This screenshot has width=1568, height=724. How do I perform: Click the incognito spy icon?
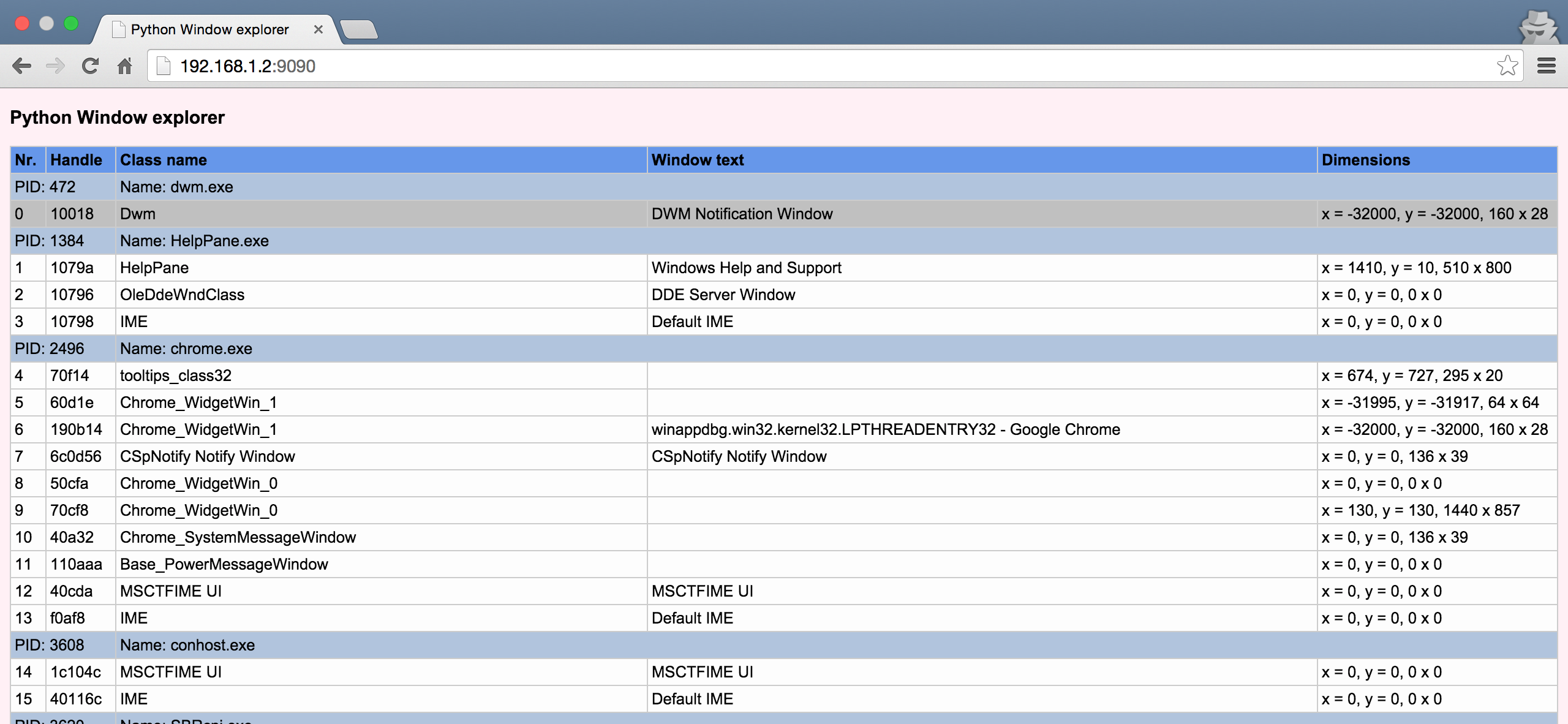click(1538, 27)
